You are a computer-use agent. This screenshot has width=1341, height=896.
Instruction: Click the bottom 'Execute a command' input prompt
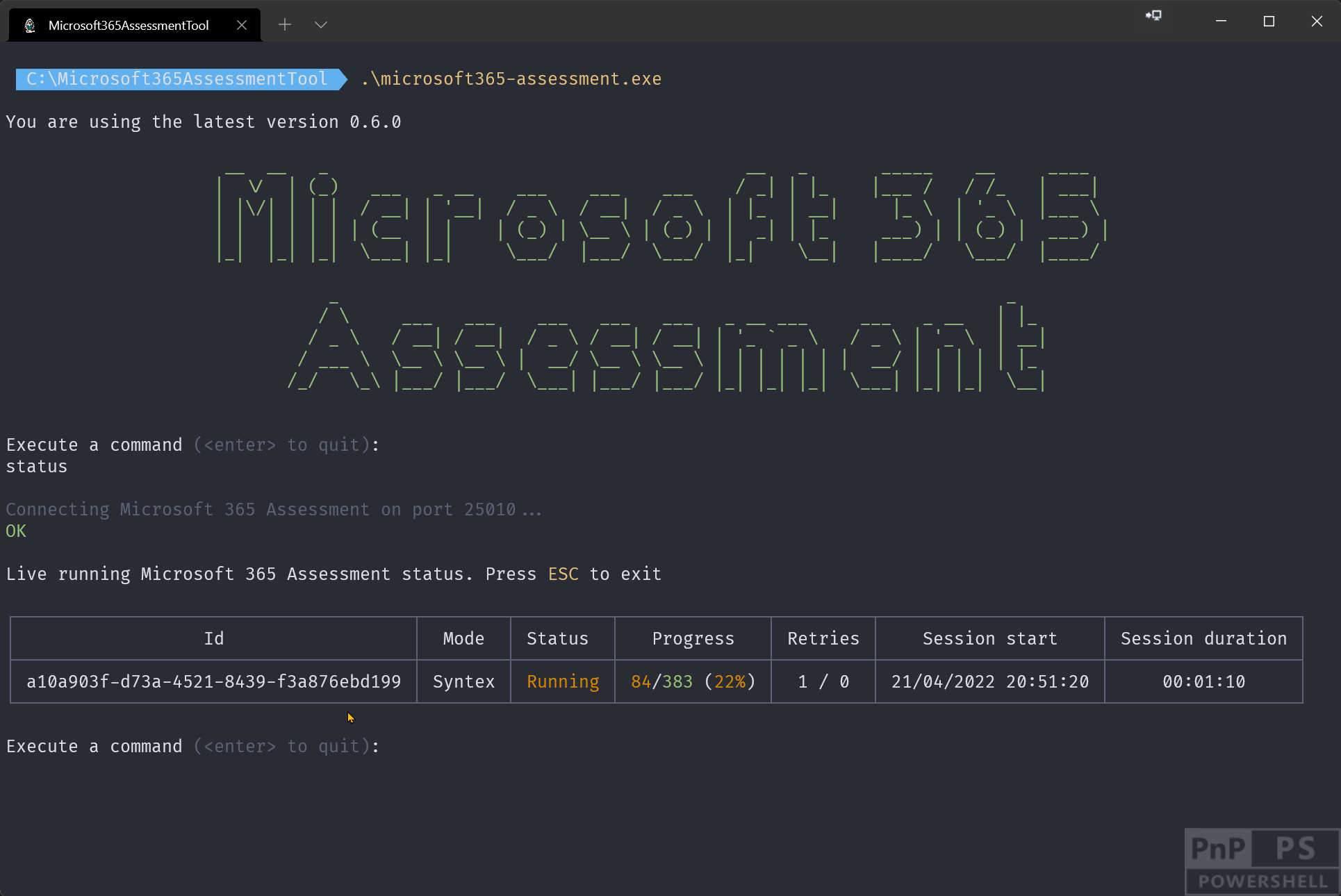coord(193,747)
